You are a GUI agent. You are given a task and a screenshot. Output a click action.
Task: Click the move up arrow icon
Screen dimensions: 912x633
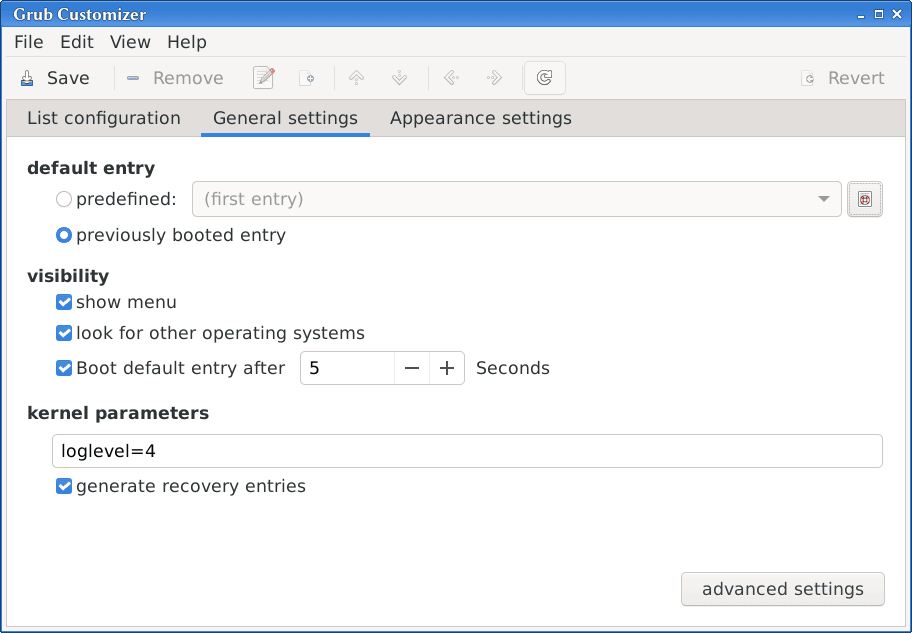pos(357,78)
